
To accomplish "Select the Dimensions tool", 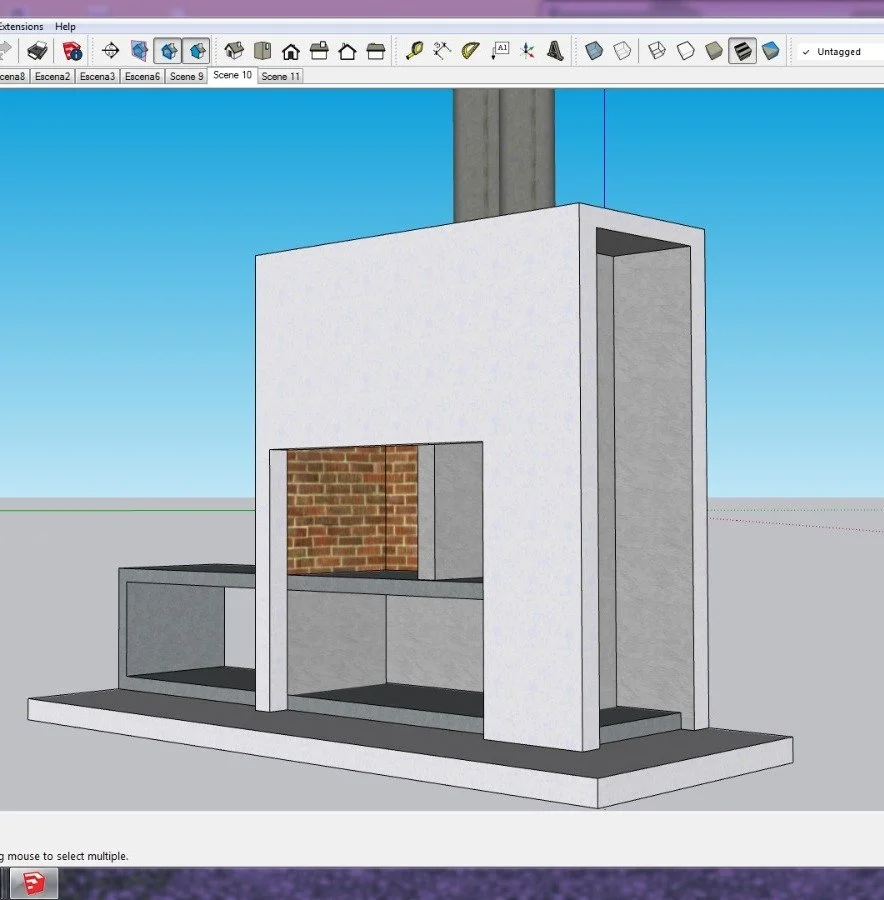I will pos(442,51).
